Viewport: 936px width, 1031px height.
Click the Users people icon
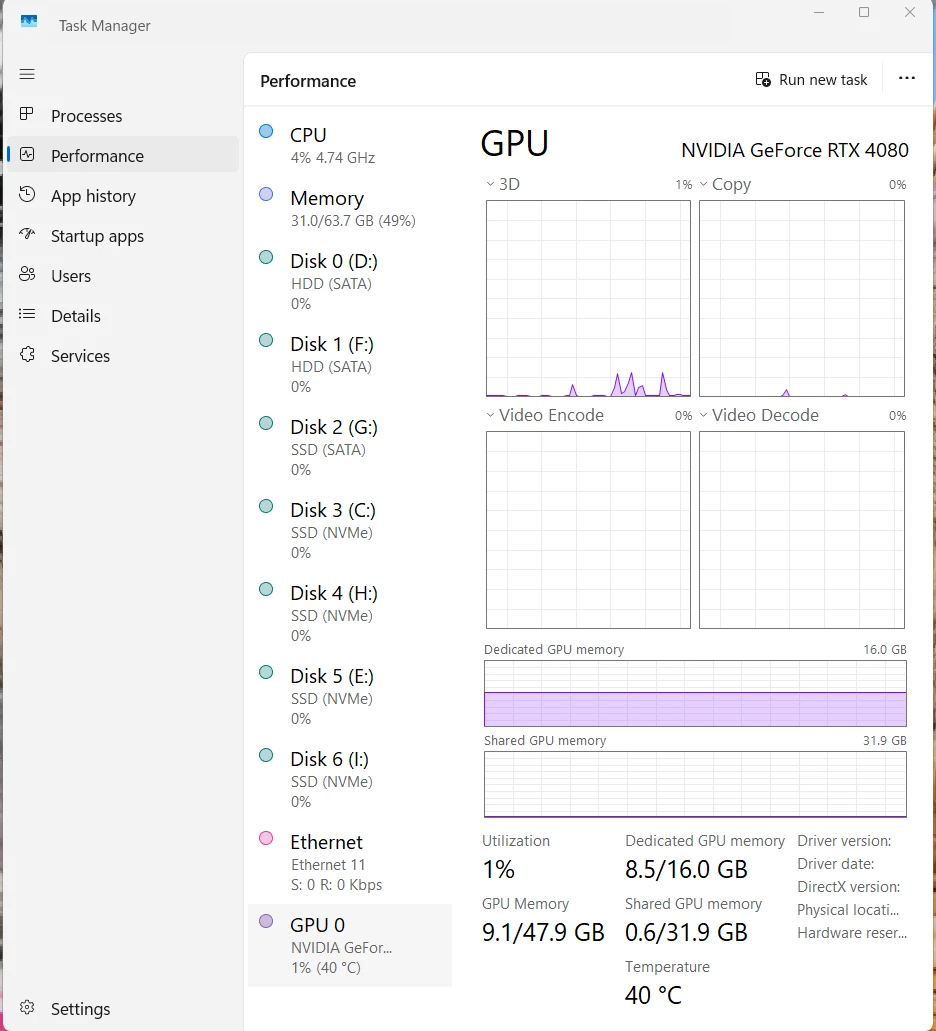27,274
